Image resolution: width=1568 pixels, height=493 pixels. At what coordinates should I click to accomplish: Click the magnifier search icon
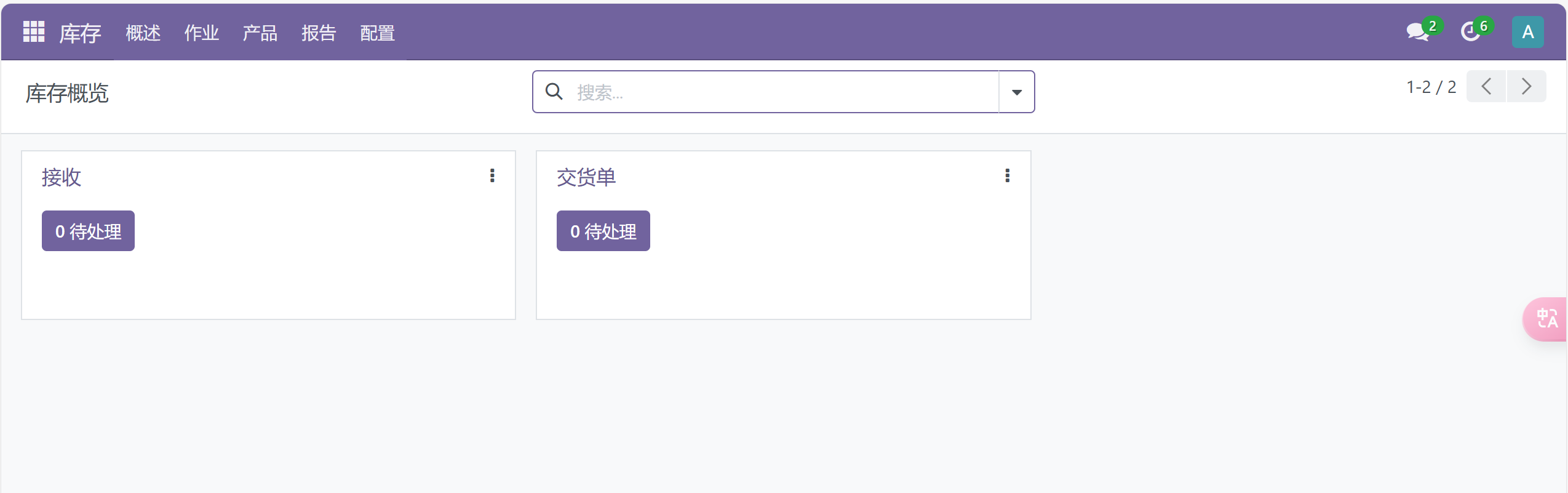[554, 92]
